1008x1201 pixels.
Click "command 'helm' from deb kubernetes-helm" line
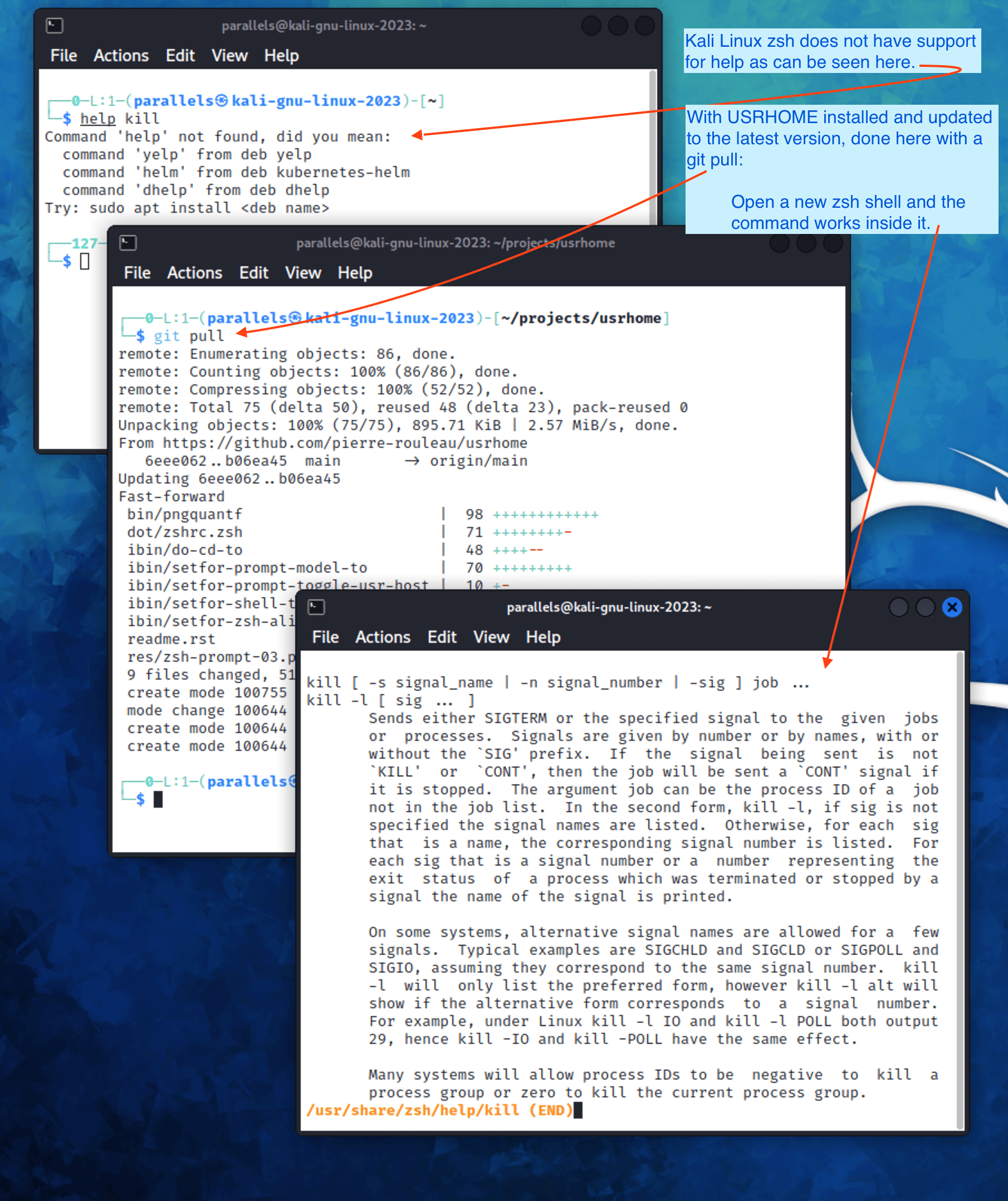236,173
